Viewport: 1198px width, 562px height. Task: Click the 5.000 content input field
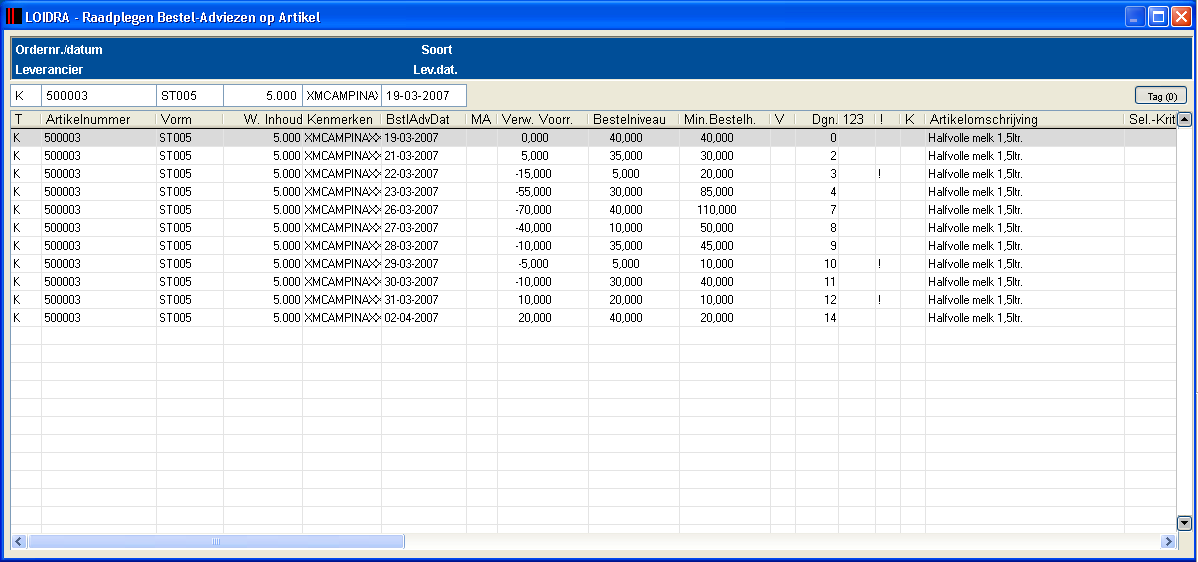click(263, 95)
